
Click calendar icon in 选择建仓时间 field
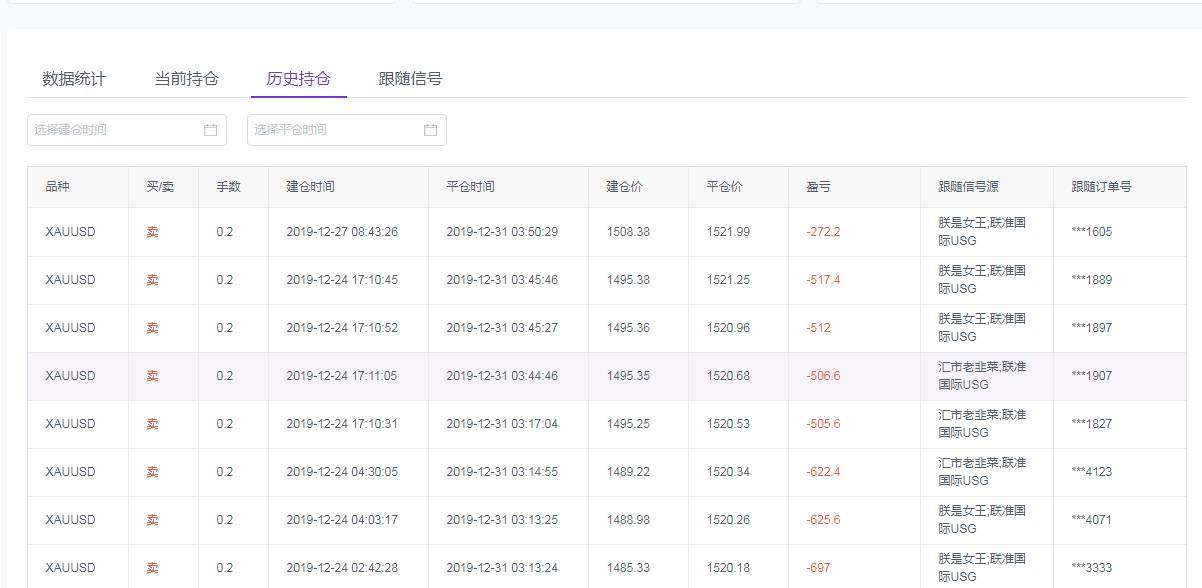(x=210, y=130)
